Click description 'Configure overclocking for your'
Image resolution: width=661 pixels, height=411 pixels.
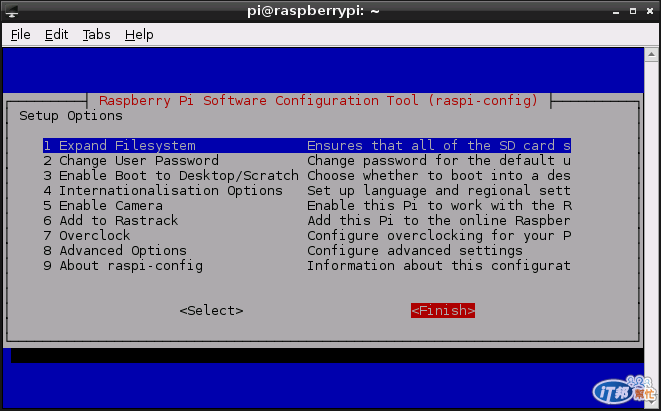tap(431, 235)
